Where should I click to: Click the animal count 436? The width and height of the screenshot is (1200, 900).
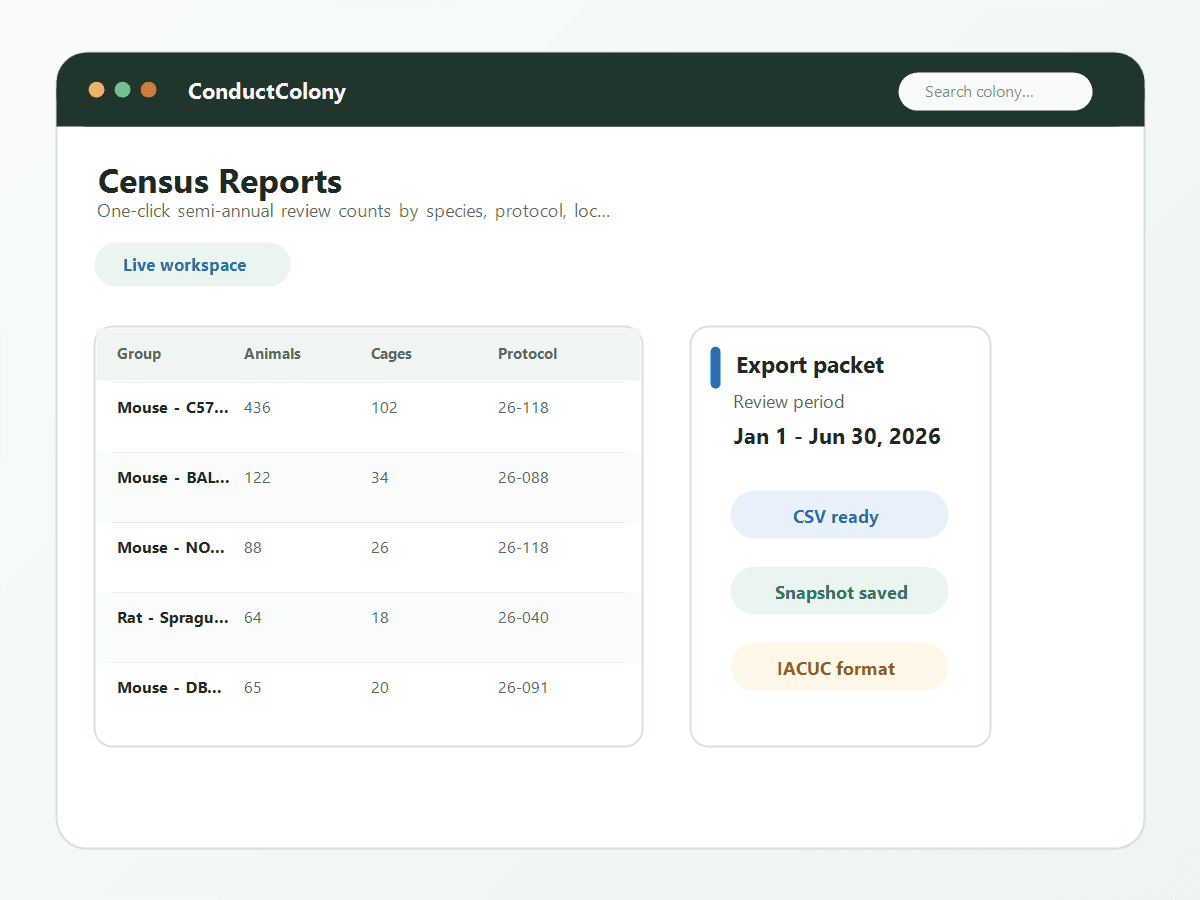click(257, 408)
